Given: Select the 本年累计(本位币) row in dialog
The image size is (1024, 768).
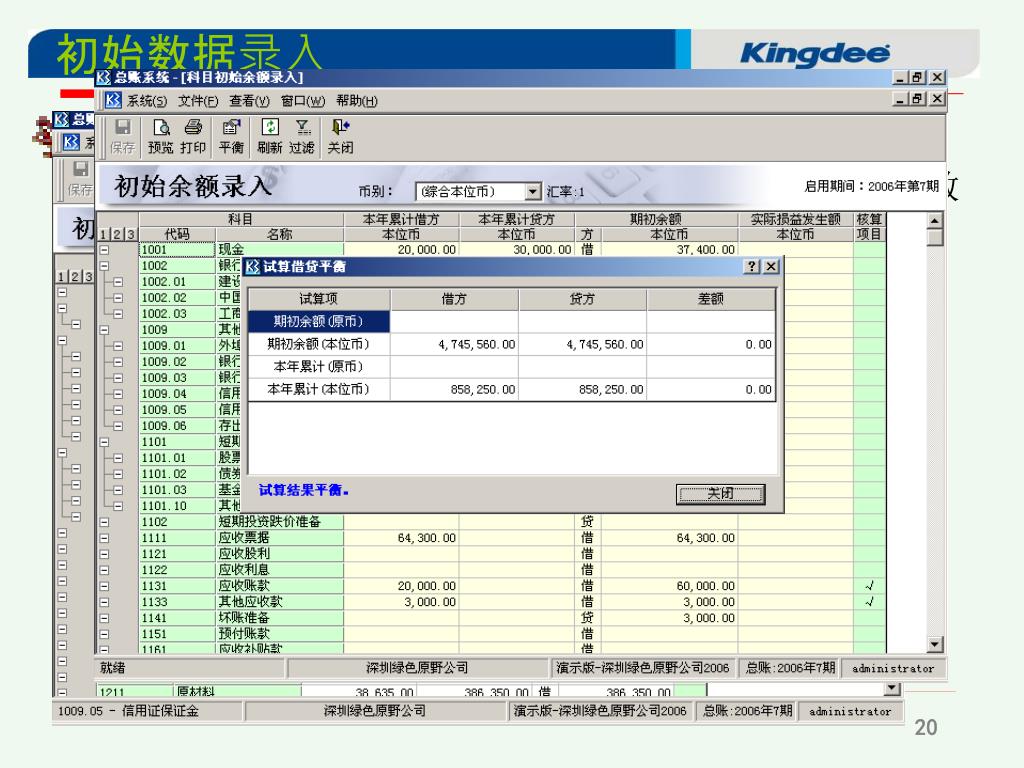Looking at the screenshot, I should click(x=512, y=389).
